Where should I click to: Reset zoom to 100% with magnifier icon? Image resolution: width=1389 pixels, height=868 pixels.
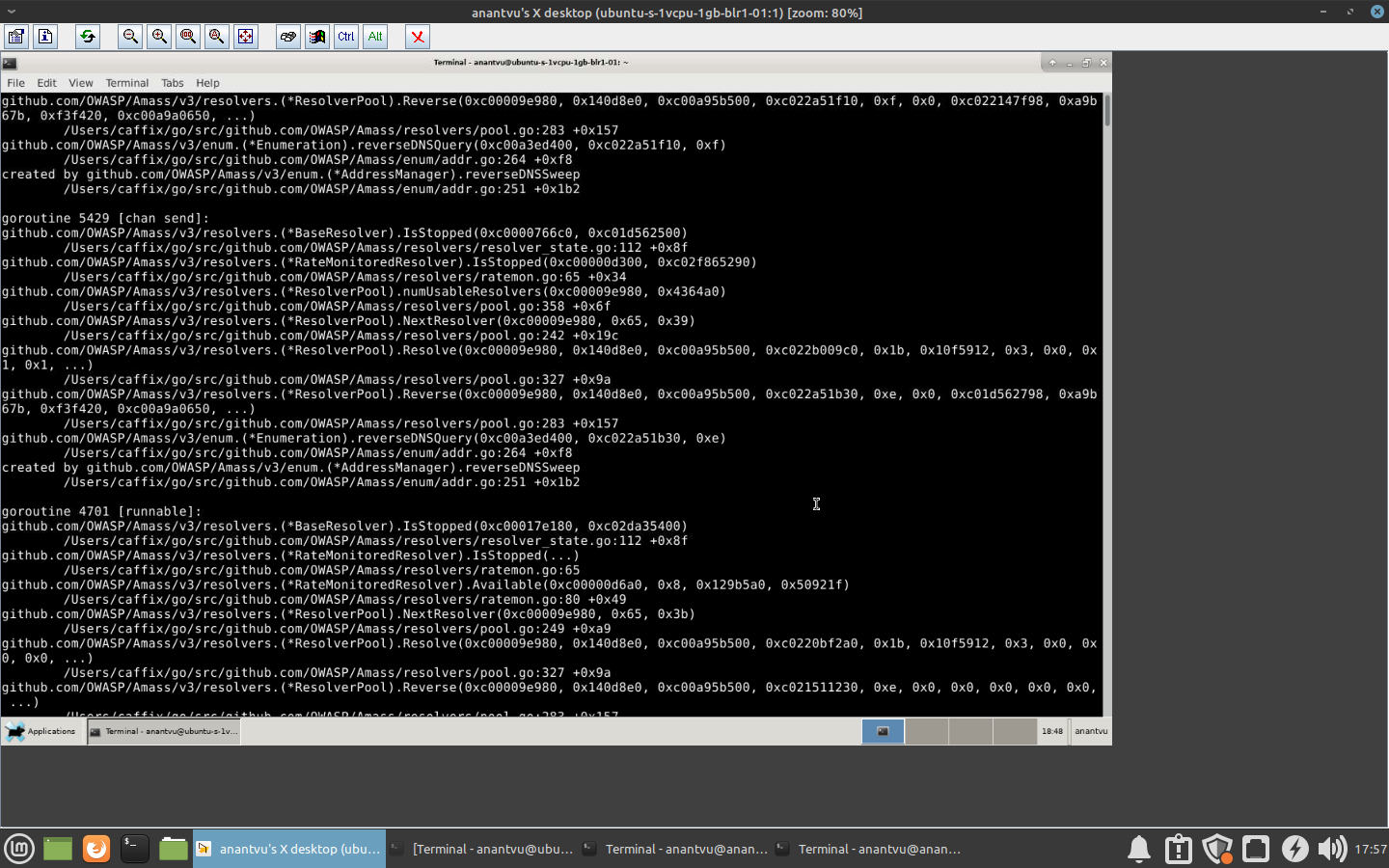tap(188, 37)
